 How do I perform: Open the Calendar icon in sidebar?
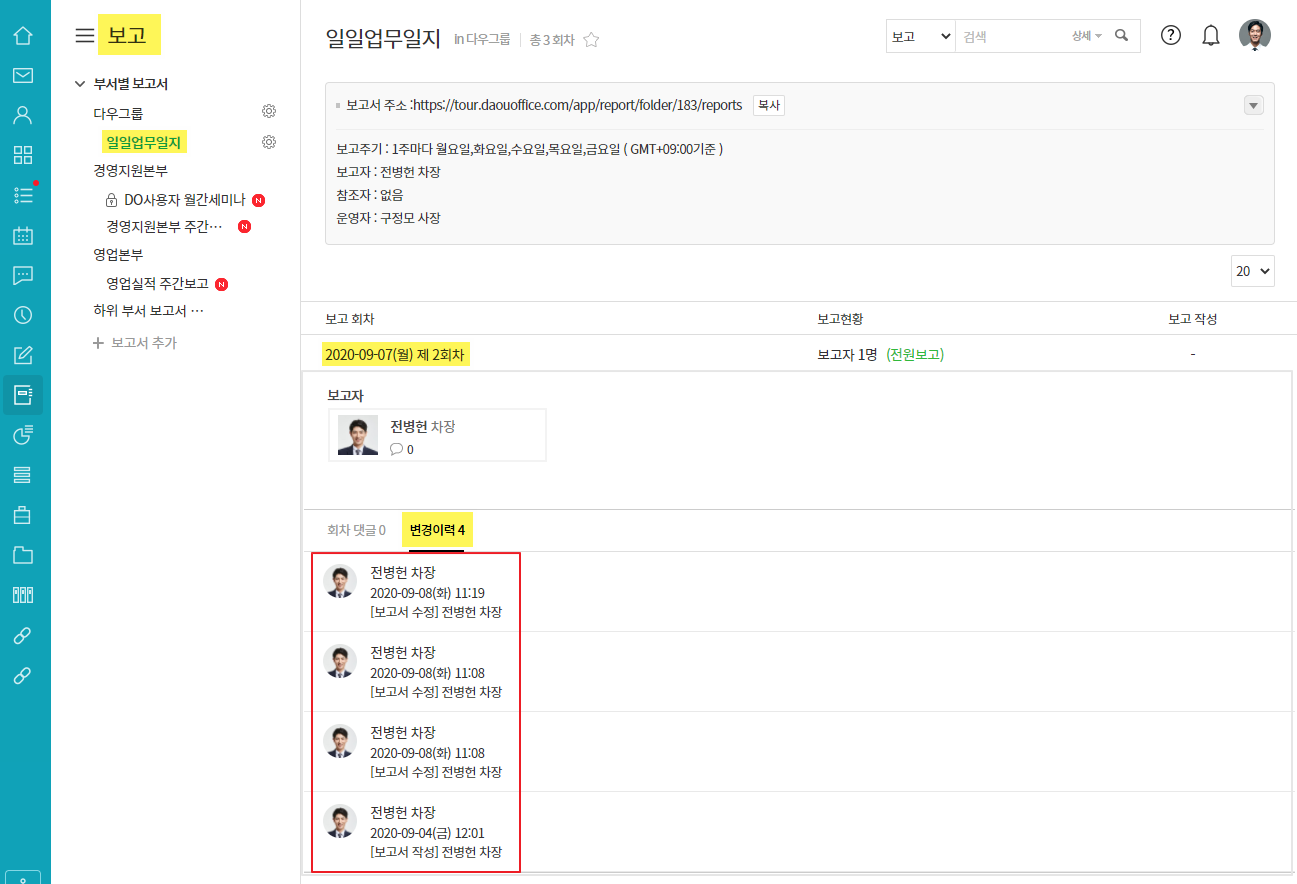22,236
